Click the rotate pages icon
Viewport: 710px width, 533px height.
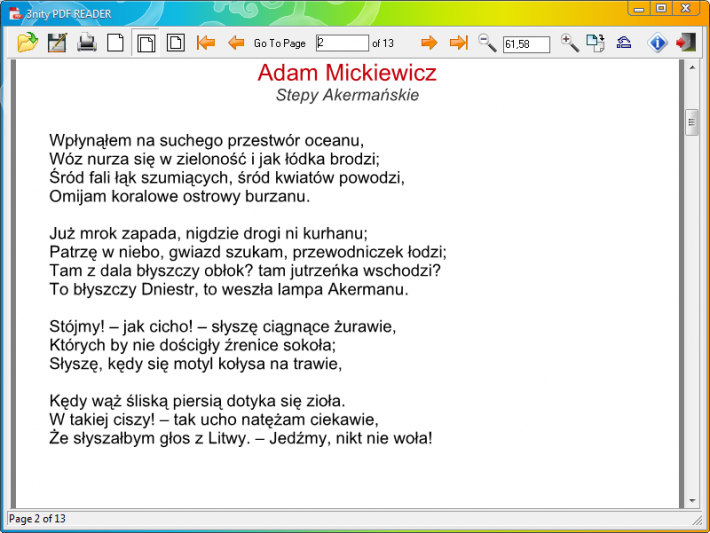pos(595,43)
